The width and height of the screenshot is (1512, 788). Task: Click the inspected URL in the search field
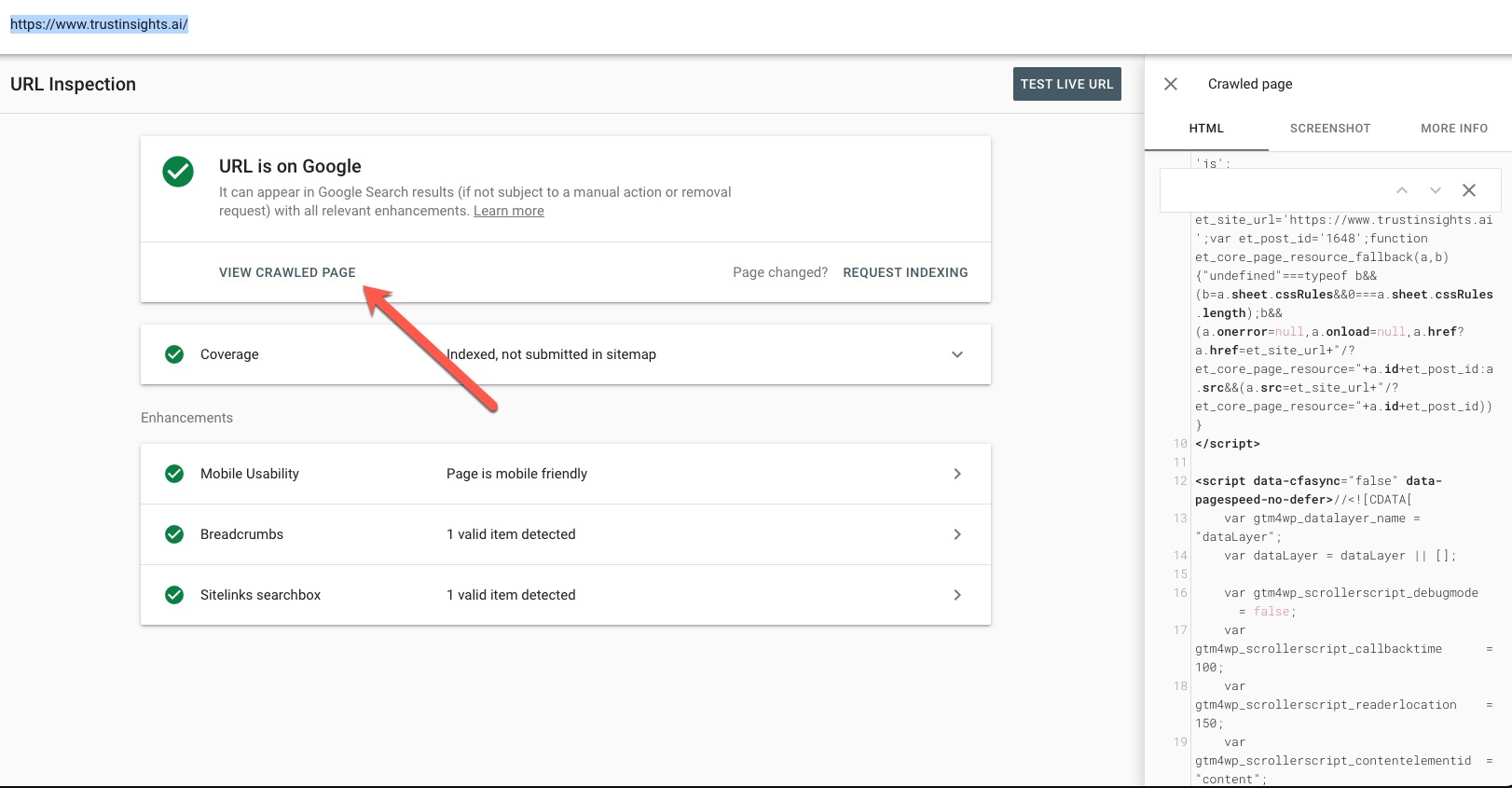99,24
